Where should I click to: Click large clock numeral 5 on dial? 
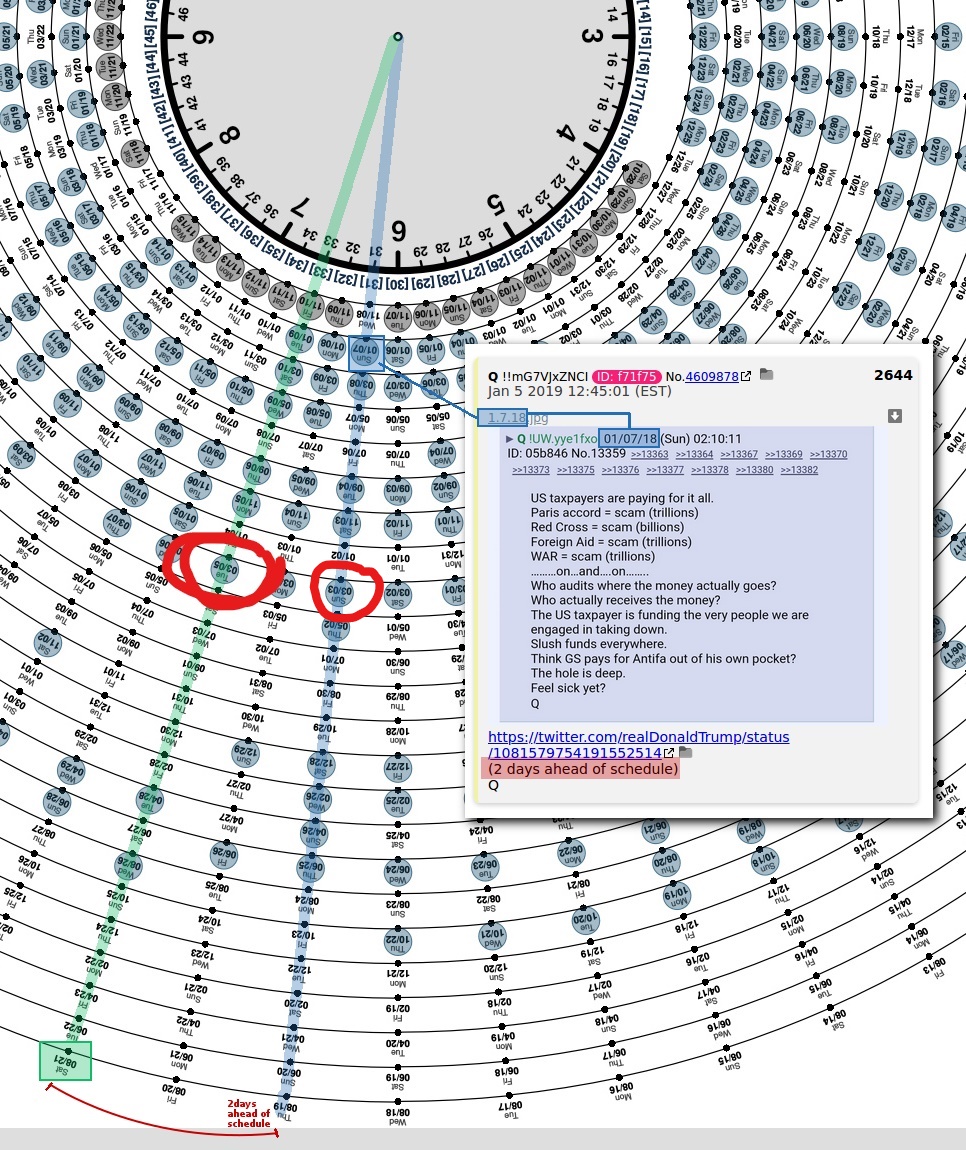click(497, 205)
